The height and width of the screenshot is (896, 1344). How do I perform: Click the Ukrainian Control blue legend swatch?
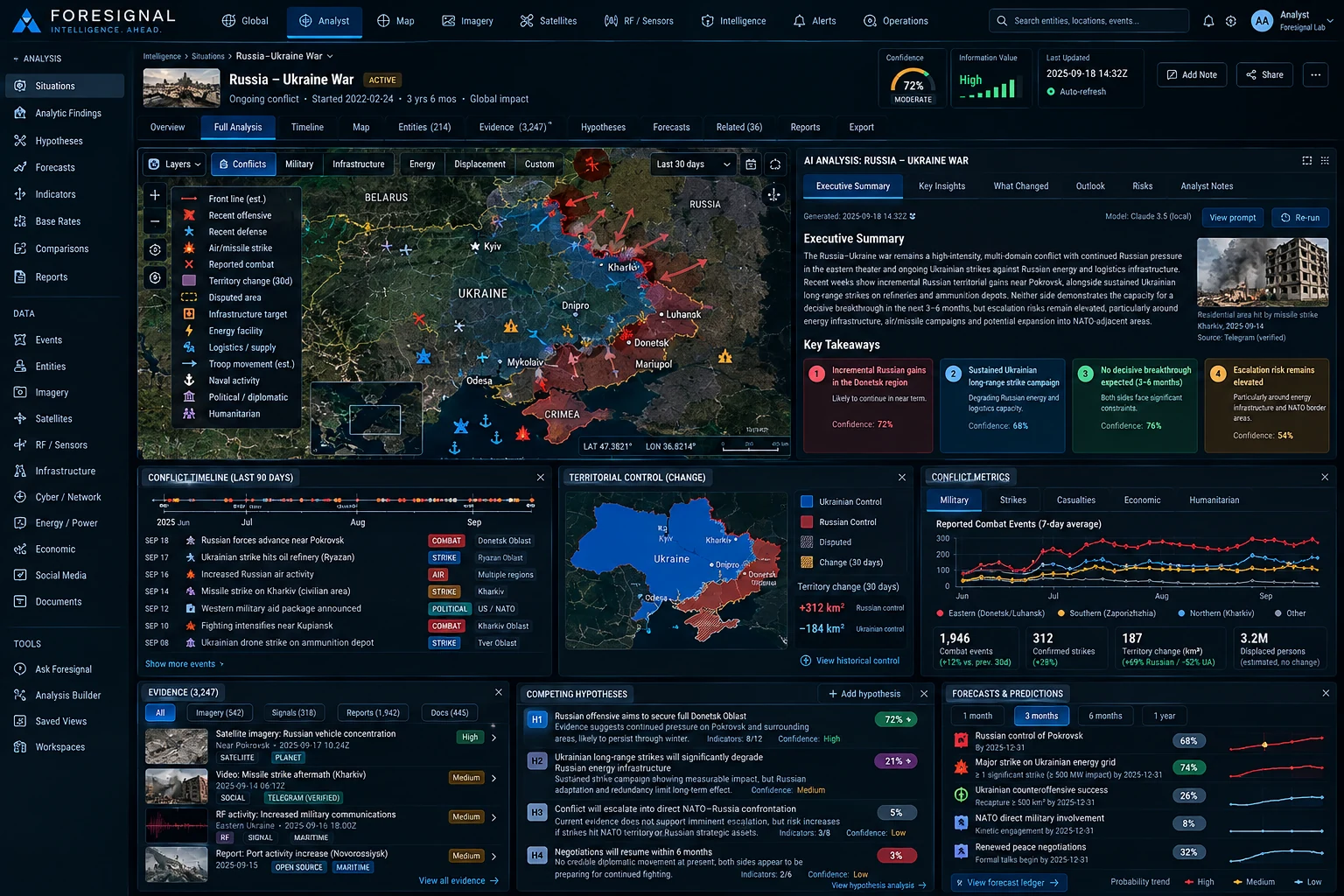(x=807, y=501)
